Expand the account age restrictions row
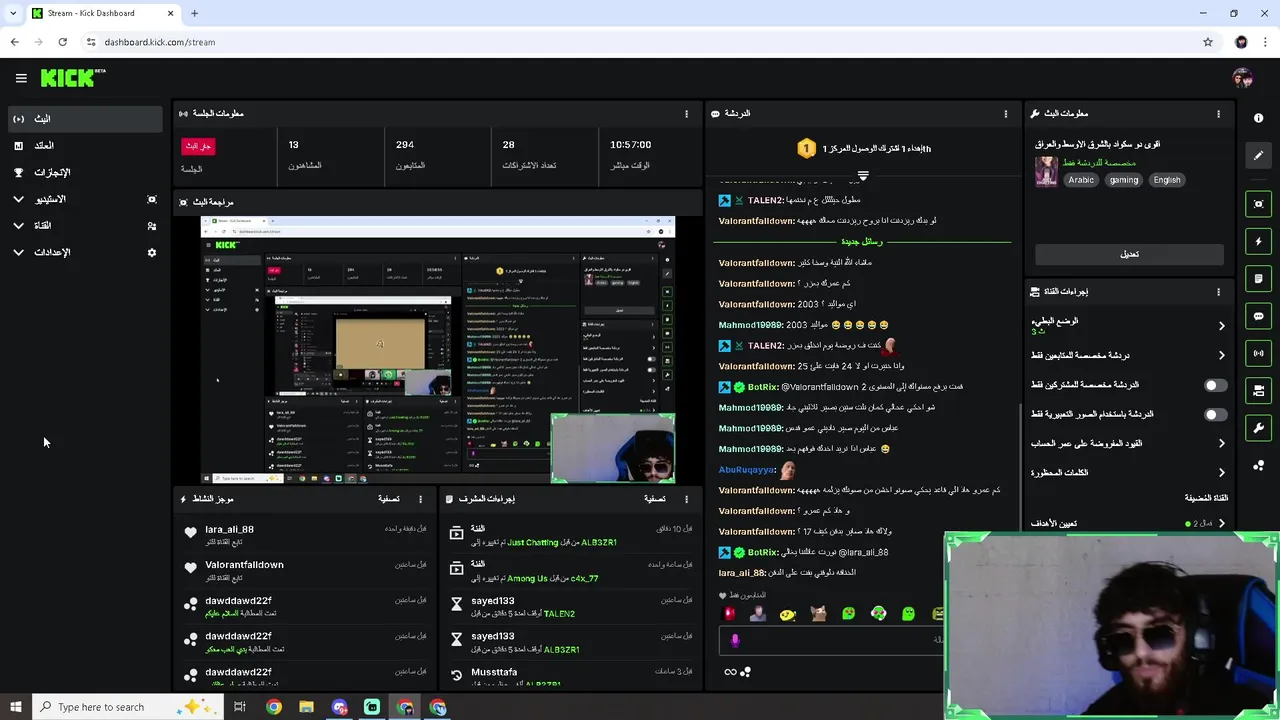 pos(1129,443)
